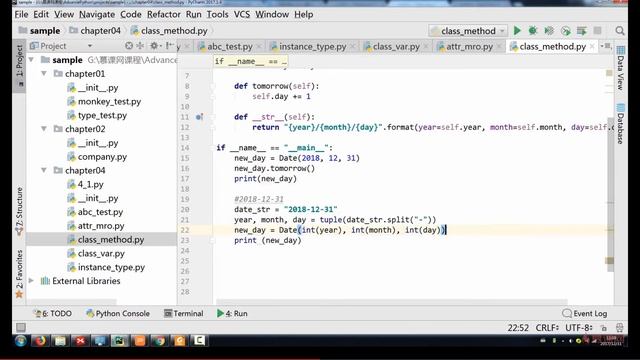Expand External Libraries node
Image resolution: width=640 pixels, height=360 pixels.
pos(31,281)
